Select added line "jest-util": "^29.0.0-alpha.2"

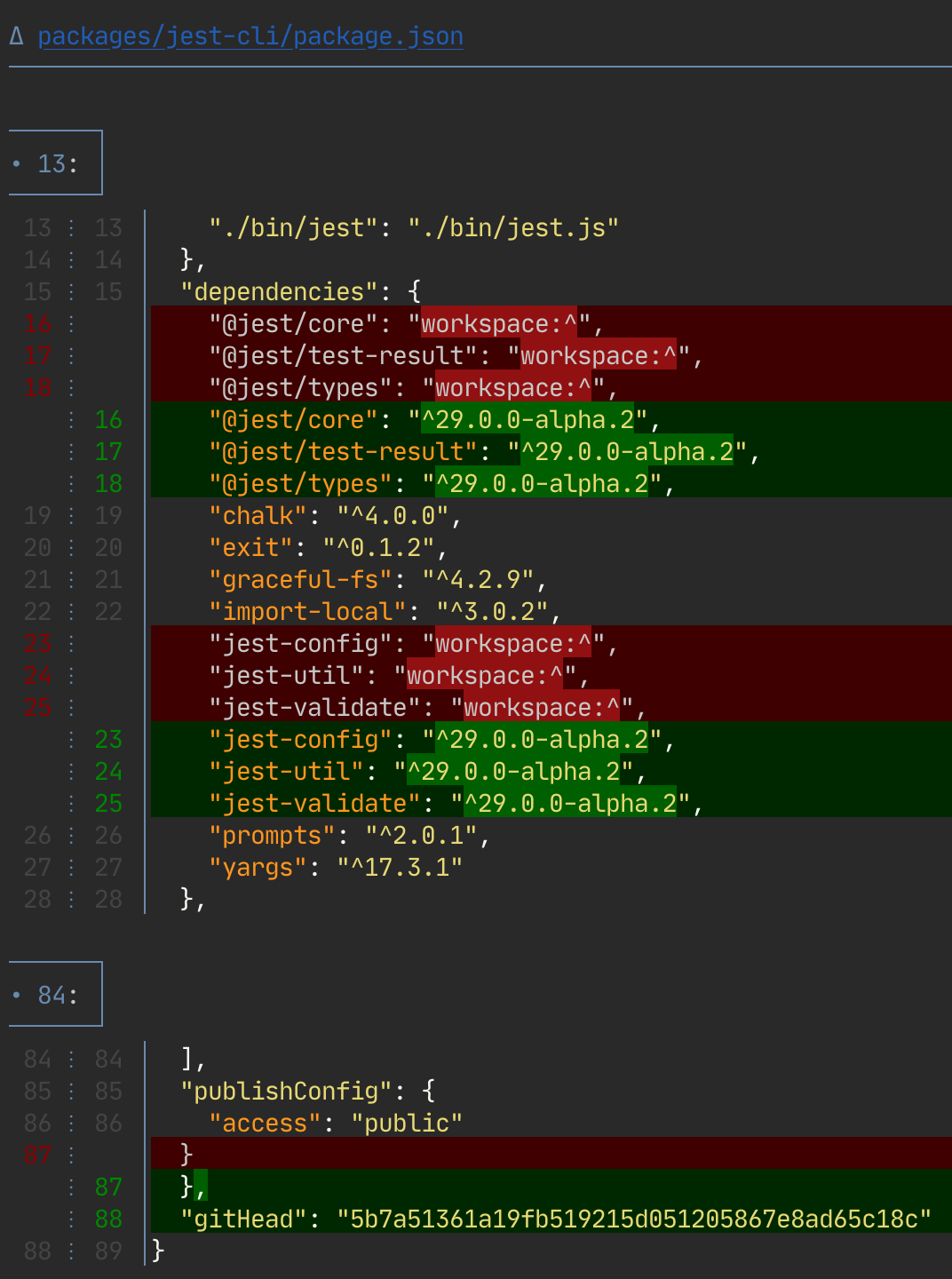point(551,771)
